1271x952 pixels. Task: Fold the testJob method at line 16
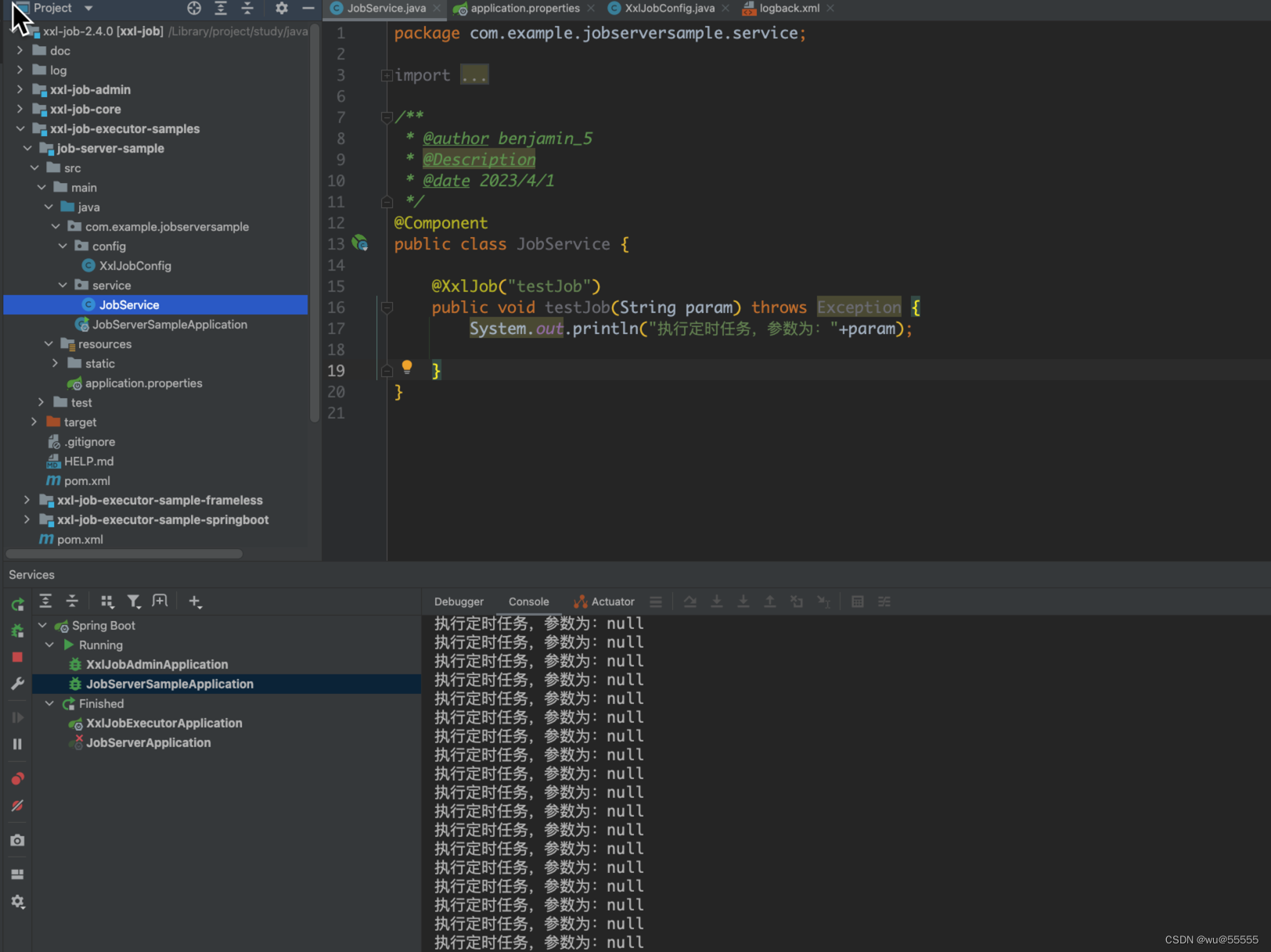(387, 307)
